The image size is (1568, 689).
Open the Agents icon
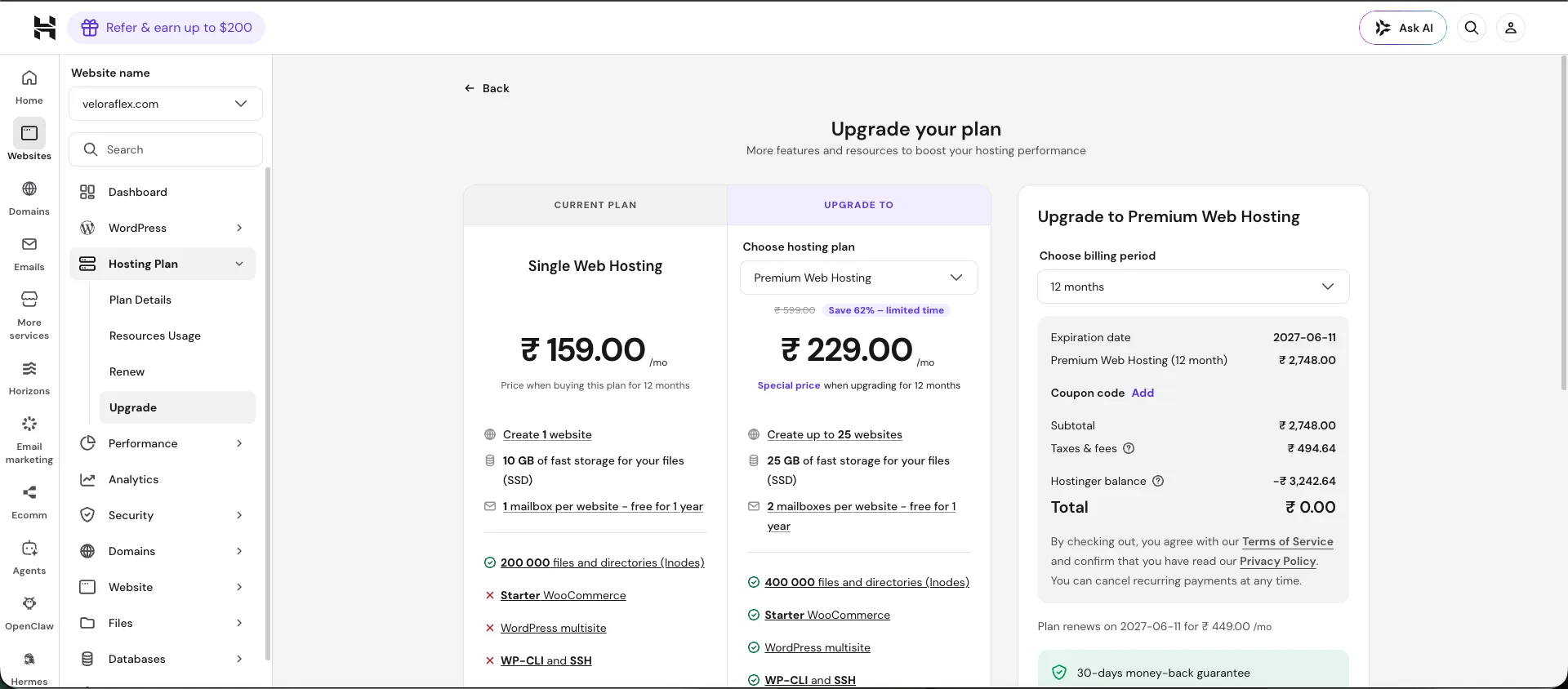pos(29,548)
